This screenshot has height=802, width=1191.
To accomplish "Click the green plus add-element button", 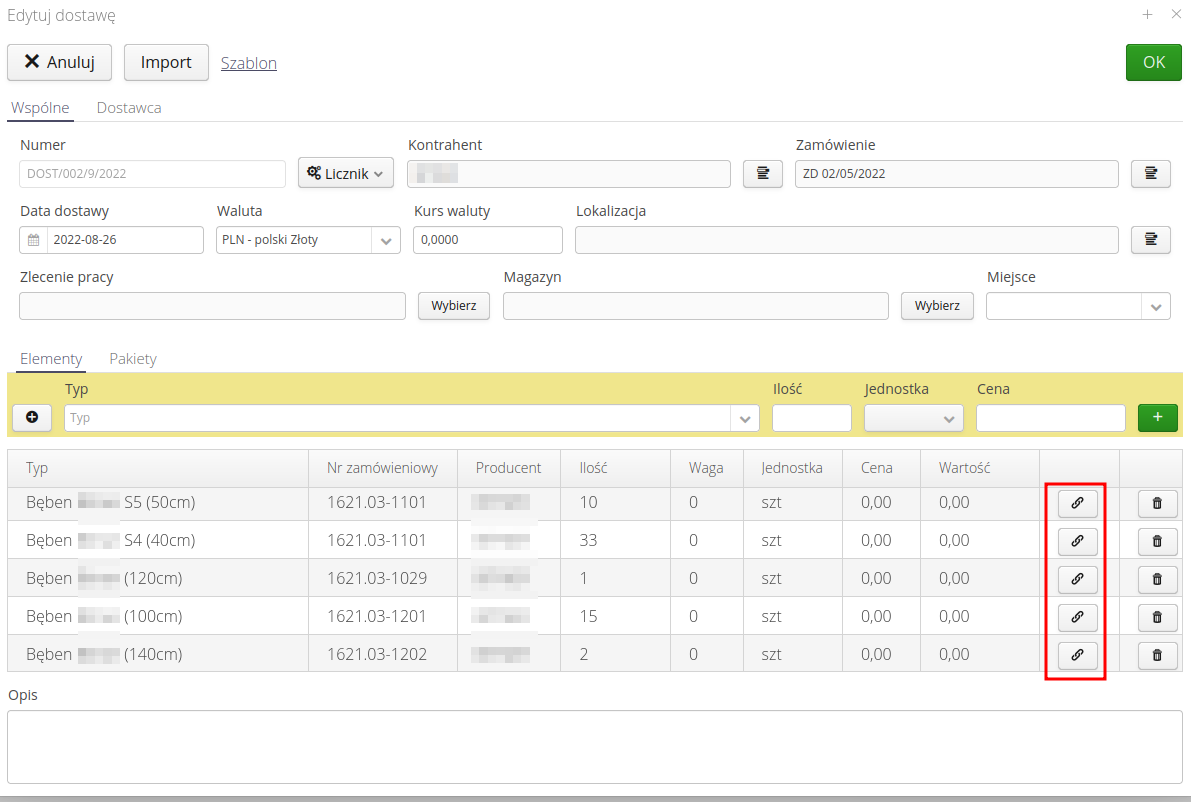I will pyautogui.click(x=1157, y=418).
